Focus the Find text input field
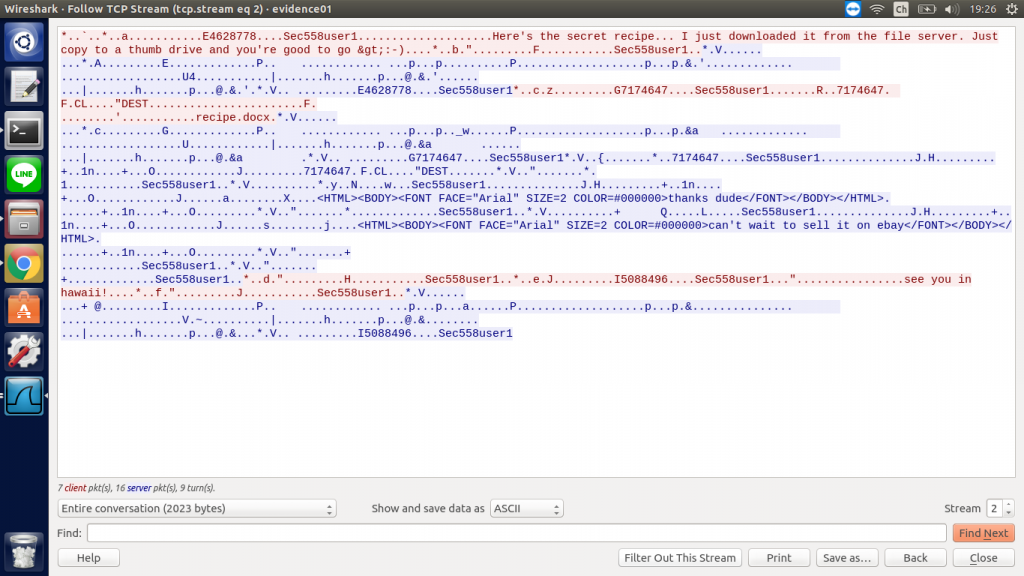Viewport: 1024px width, 576px height. pyautogui.click(x=517, y=533)
